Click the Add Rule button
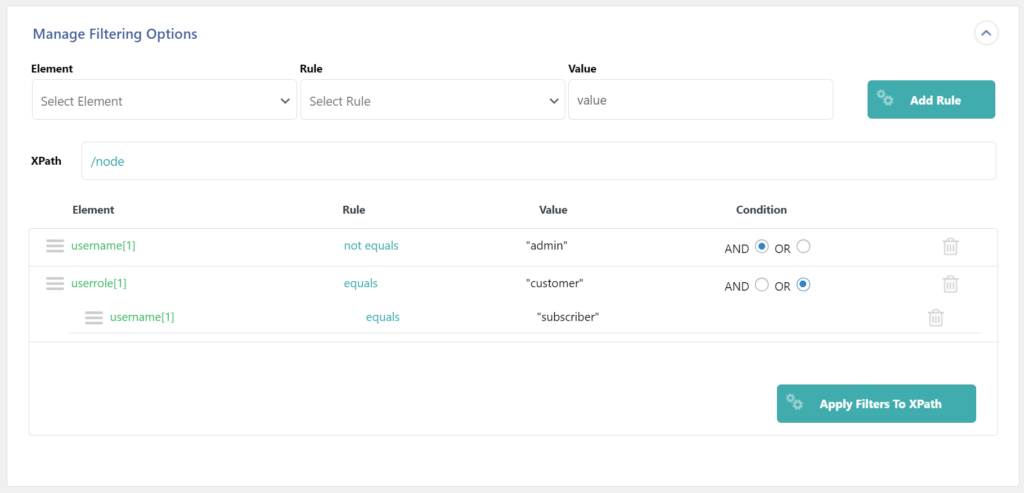Image resolution: width=1024 pixels, height=493 pixels. (x=931, y=100)
